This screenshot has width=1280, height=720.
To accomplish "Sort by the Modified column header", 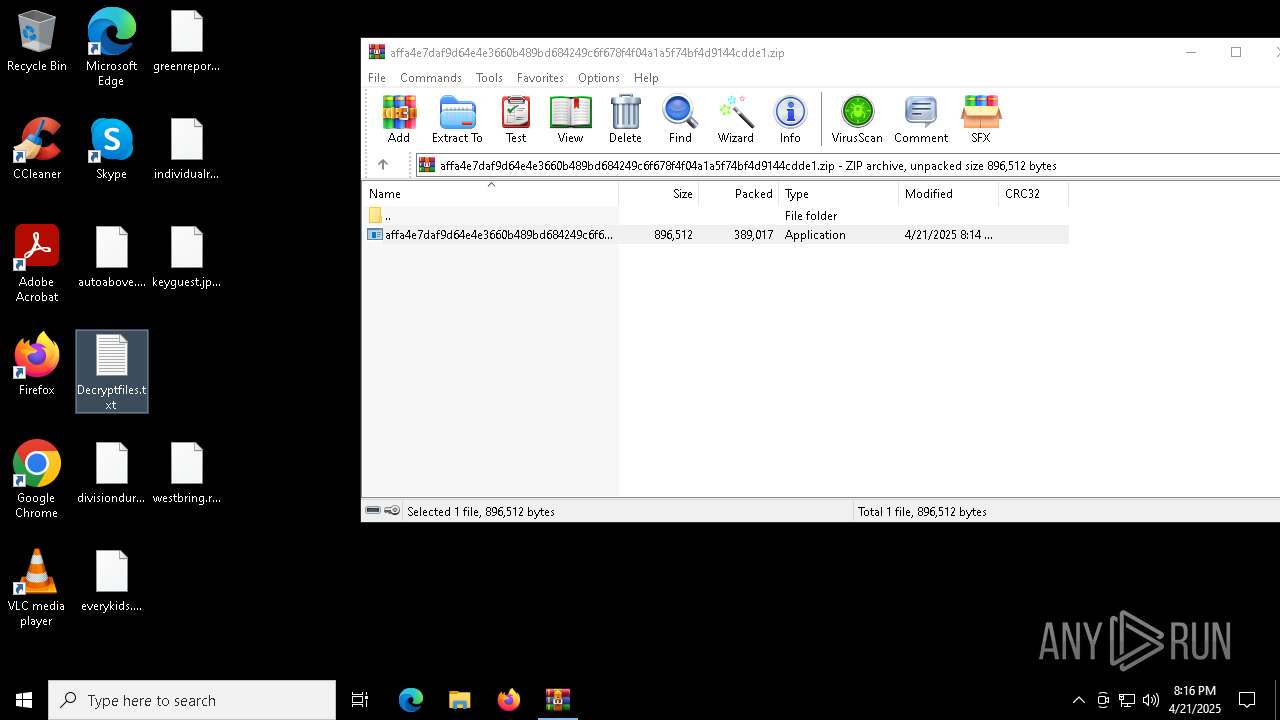I will click(948, 194).
